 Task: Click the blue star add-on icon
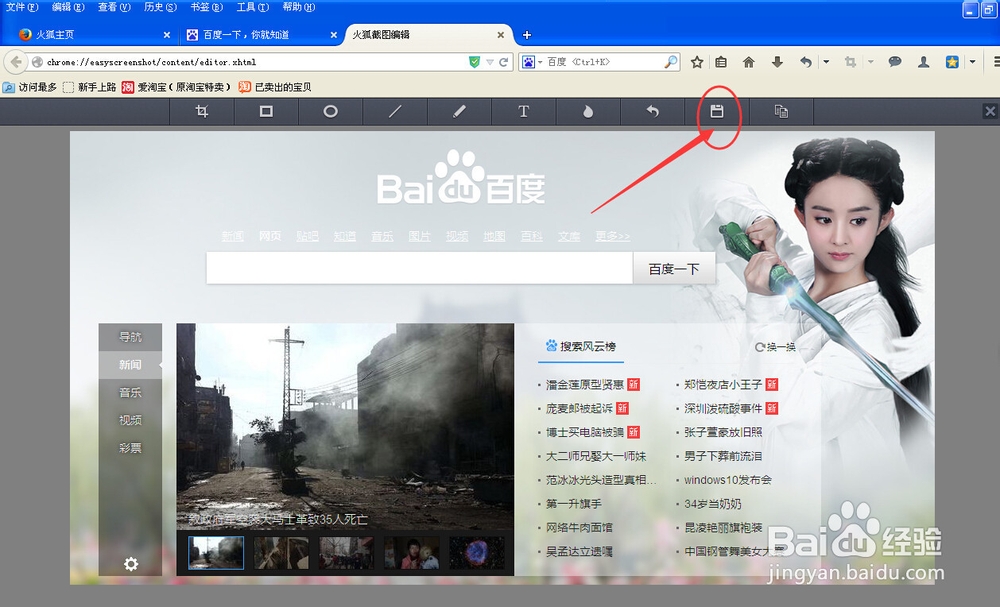coord(952,62)
